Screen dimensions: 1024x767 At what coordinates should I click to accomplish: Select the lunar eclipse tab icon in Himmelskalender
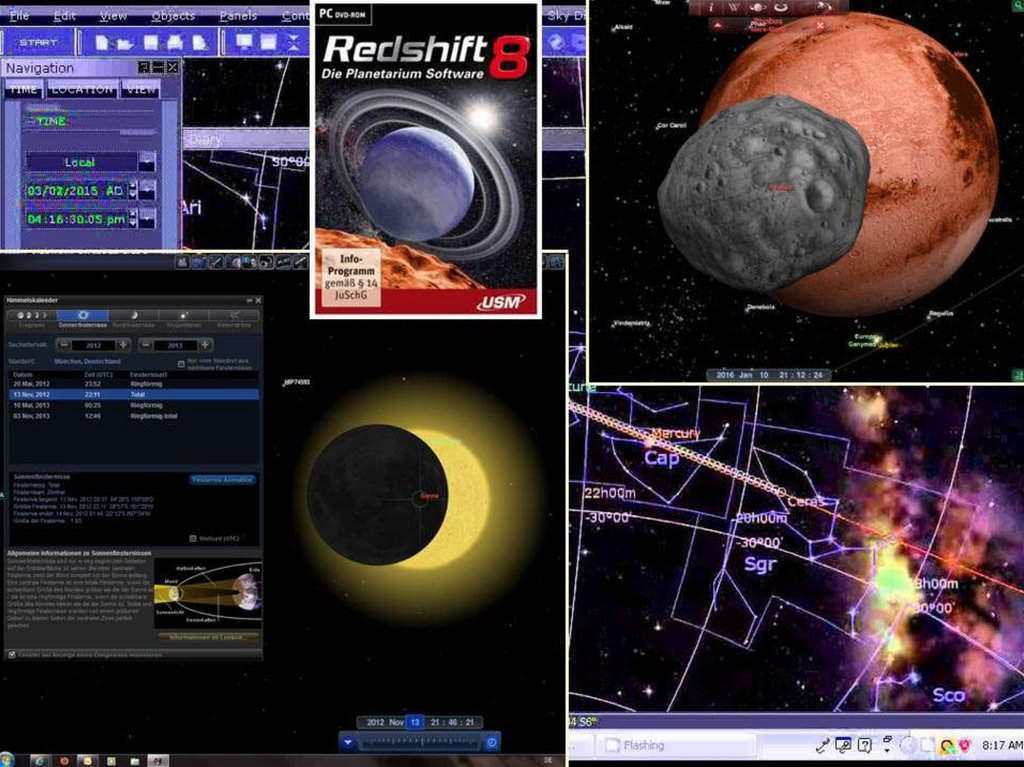(x=134, y=318)
